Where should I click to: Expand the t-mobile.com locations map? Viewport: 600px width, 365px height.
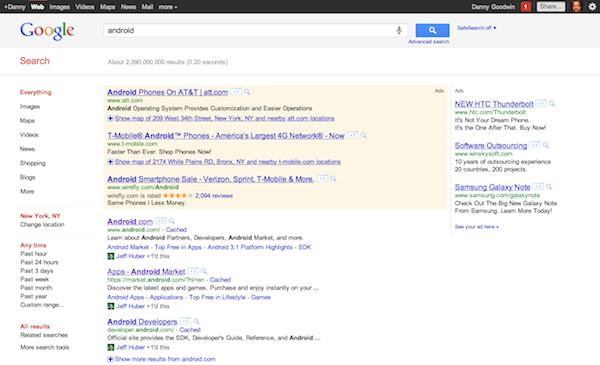[224, 162]
